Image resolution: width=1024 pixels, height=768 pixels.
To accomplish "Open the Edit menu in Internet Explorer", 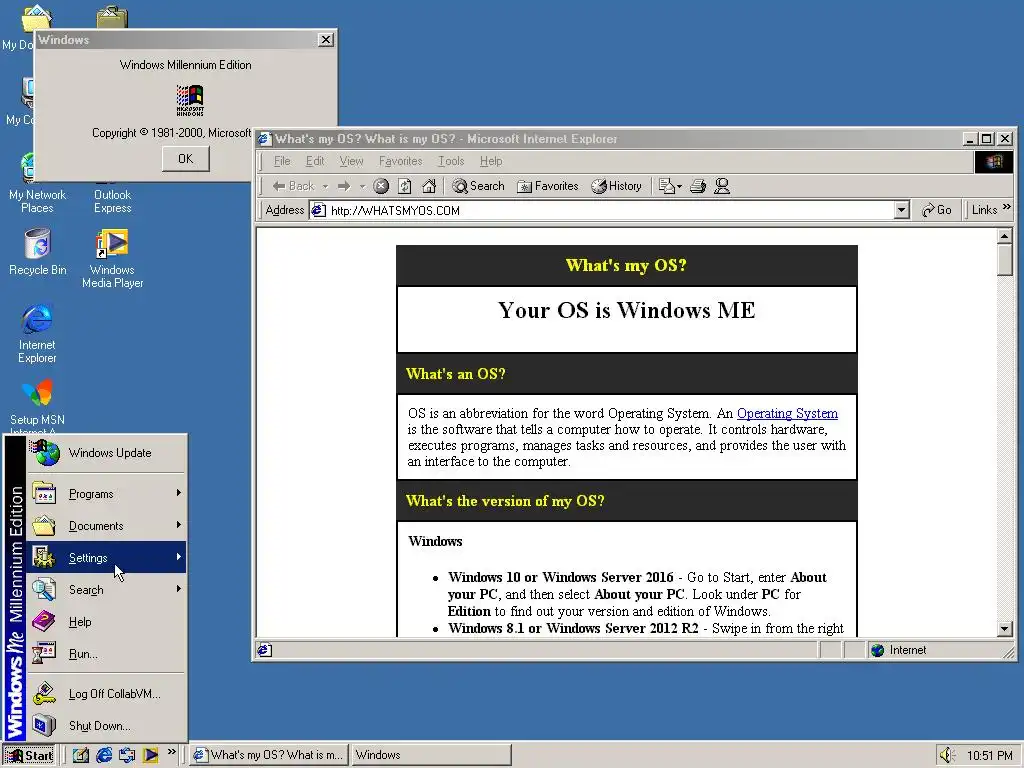I will pyautogui.click(x=315, y=161).
